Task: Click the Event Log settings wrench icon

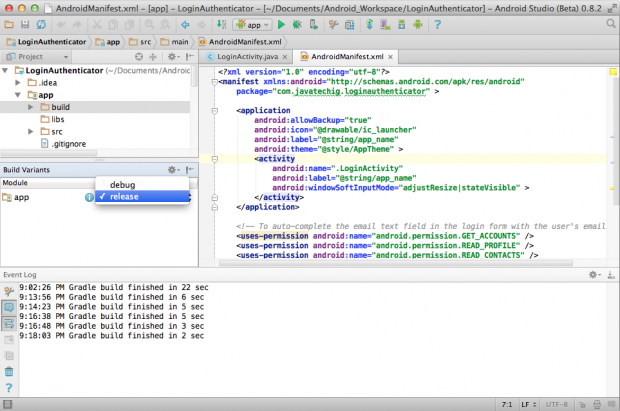Action: (9, 292)
